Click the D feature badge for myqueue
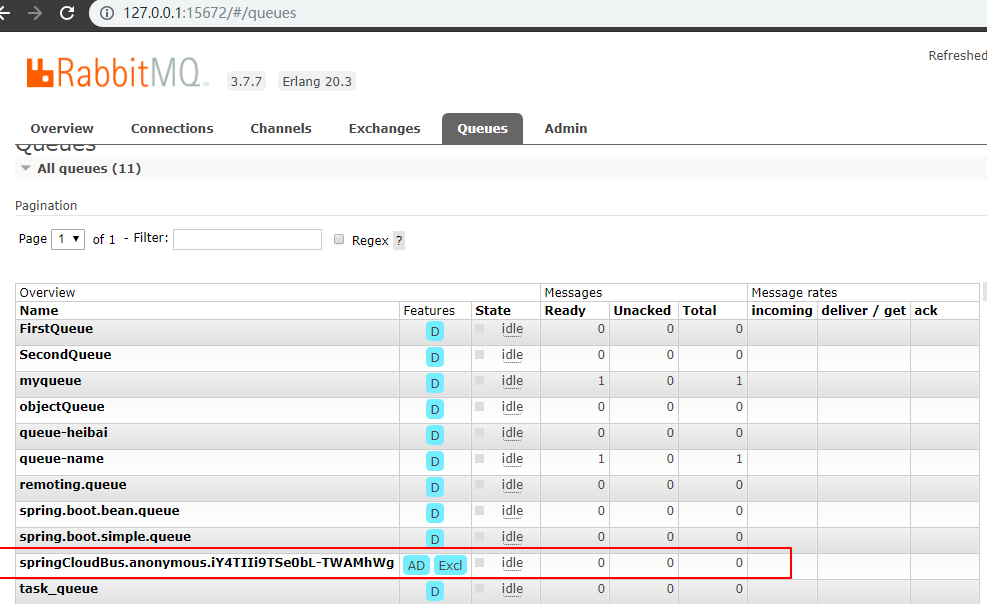The image size is (987, 604). [x=434, y=383]
